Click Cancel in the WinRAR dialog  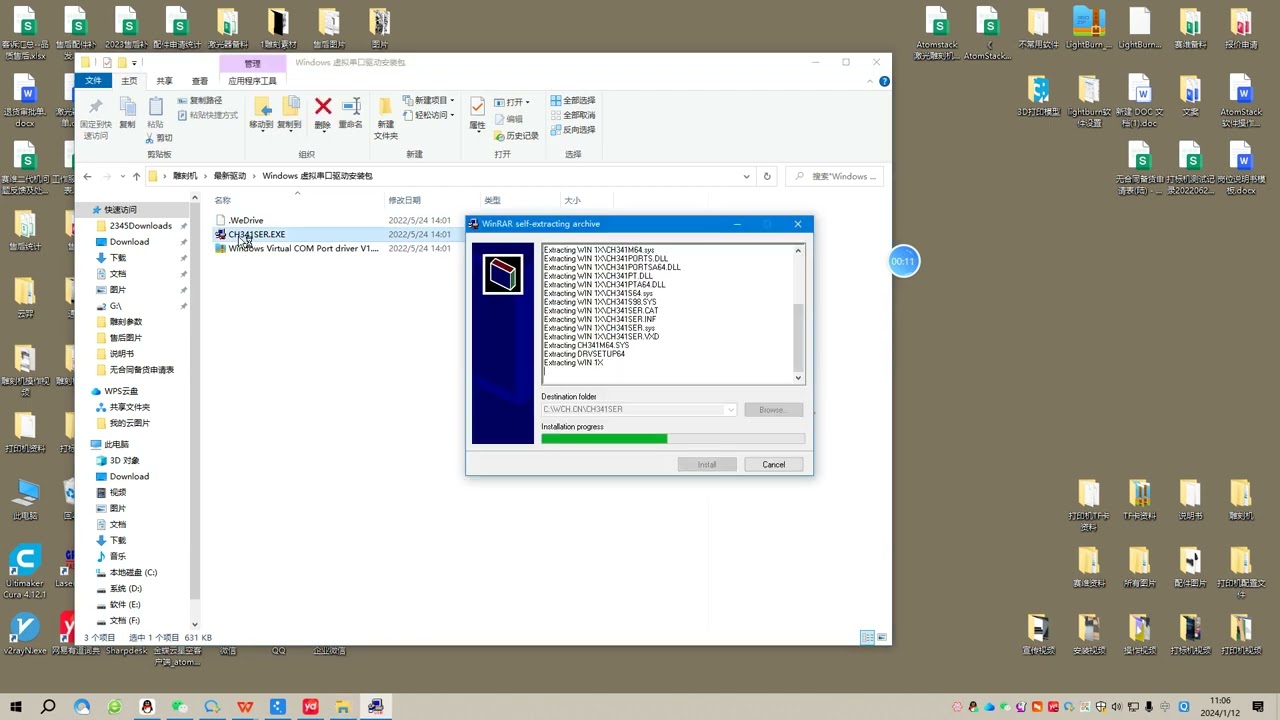coord(773,464)
